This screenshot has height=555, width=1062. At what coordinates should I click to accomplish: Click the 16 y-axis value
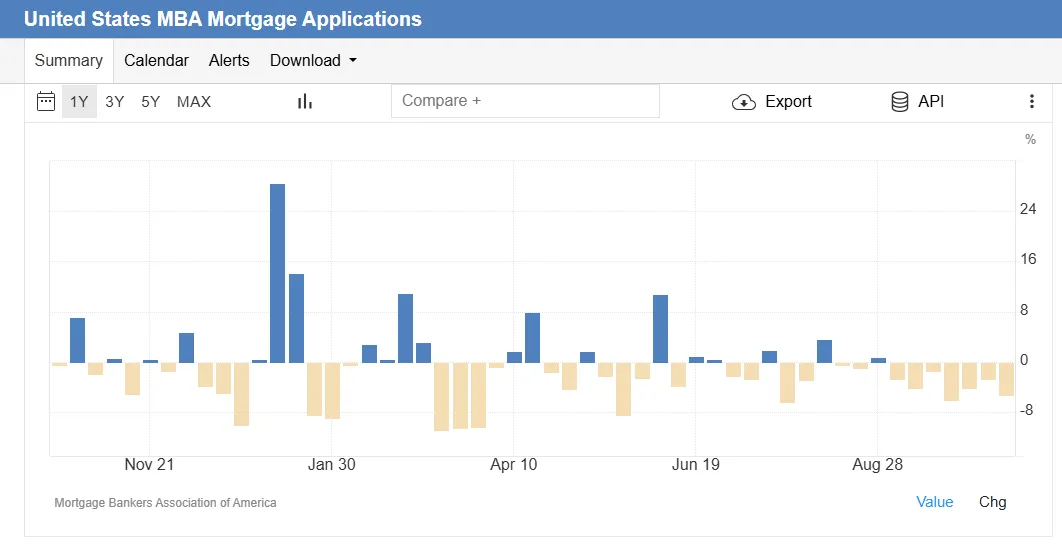coord(1027,259)
